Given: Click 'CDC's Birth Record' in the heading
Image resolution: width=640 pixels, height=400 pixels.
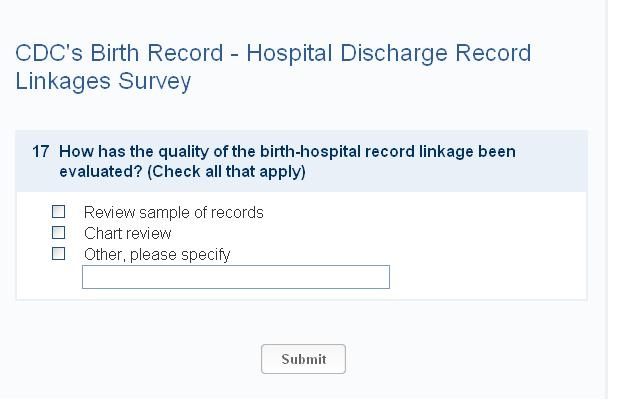Looking at the screenshot, I should click(x=119, y=53).
